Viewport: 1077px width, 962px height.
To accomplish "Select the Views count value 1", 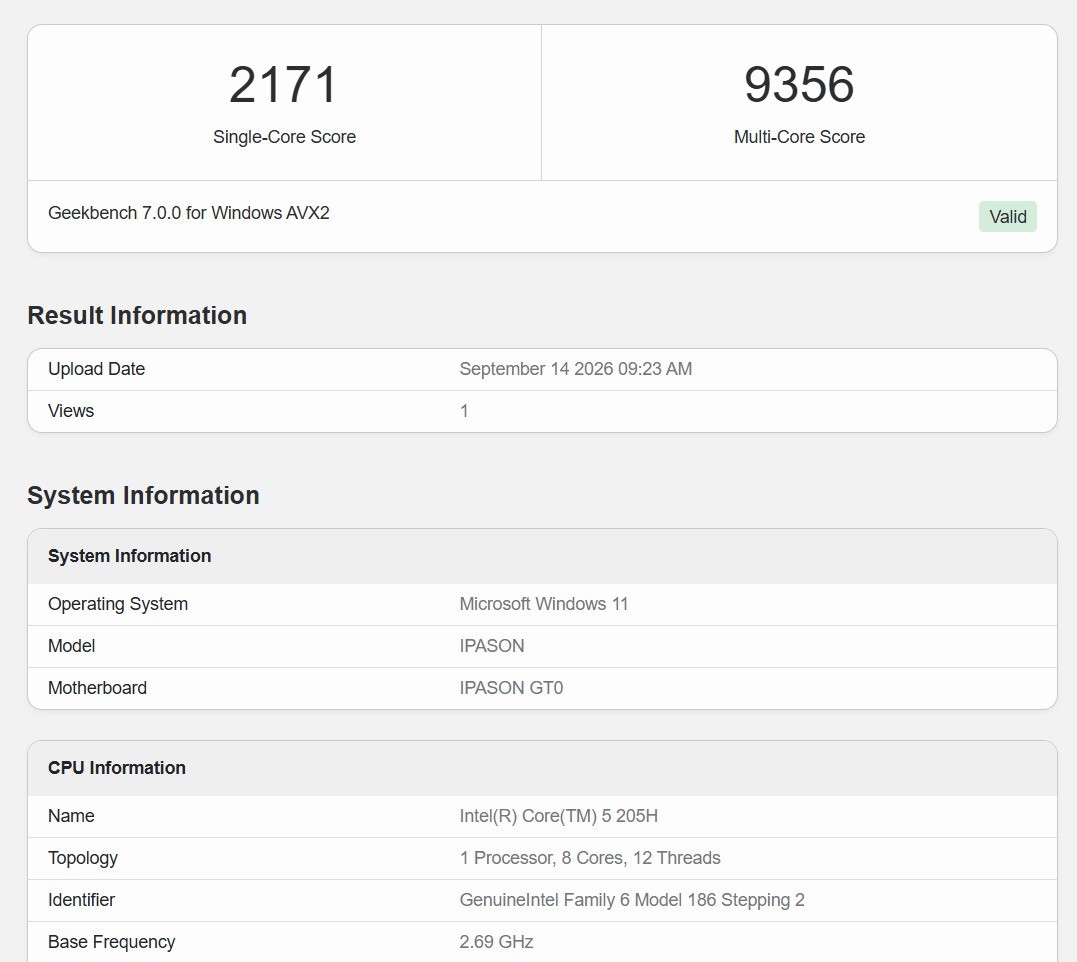I will pyautogui.click(x=464, y=411).
